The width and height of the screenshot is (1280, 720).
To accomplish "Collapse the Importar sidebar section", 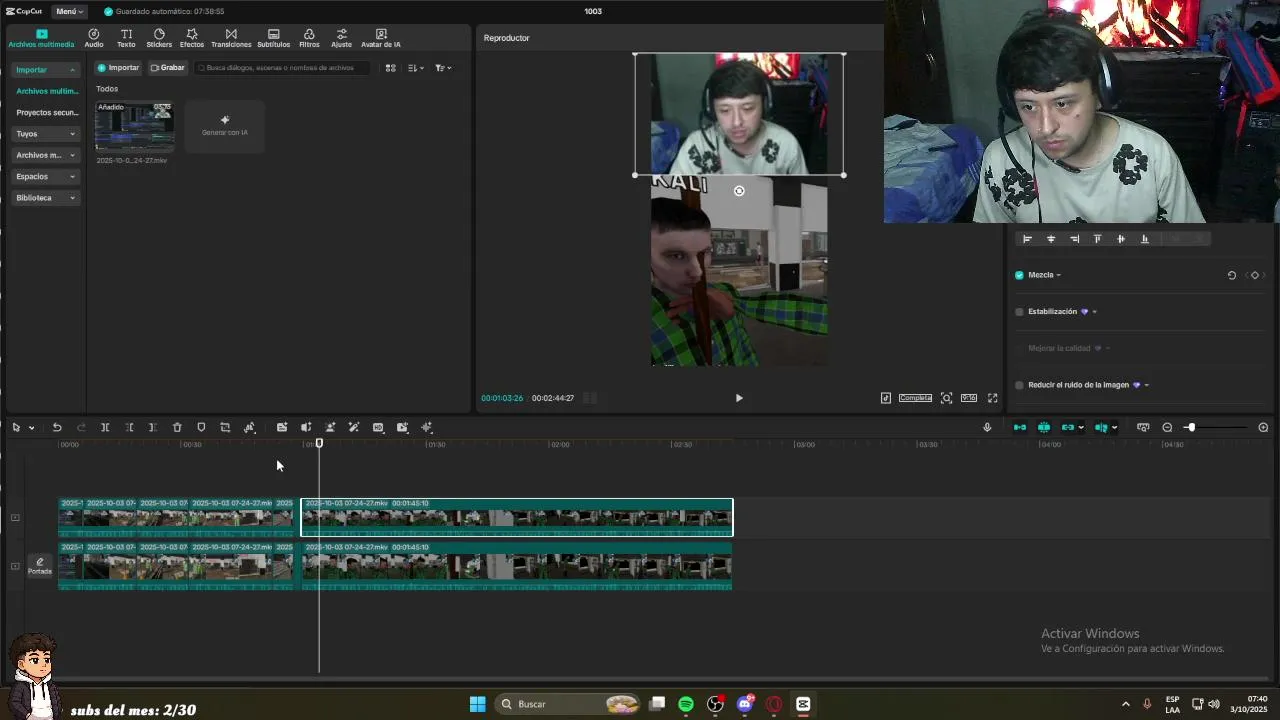I will tap(46, 70).
